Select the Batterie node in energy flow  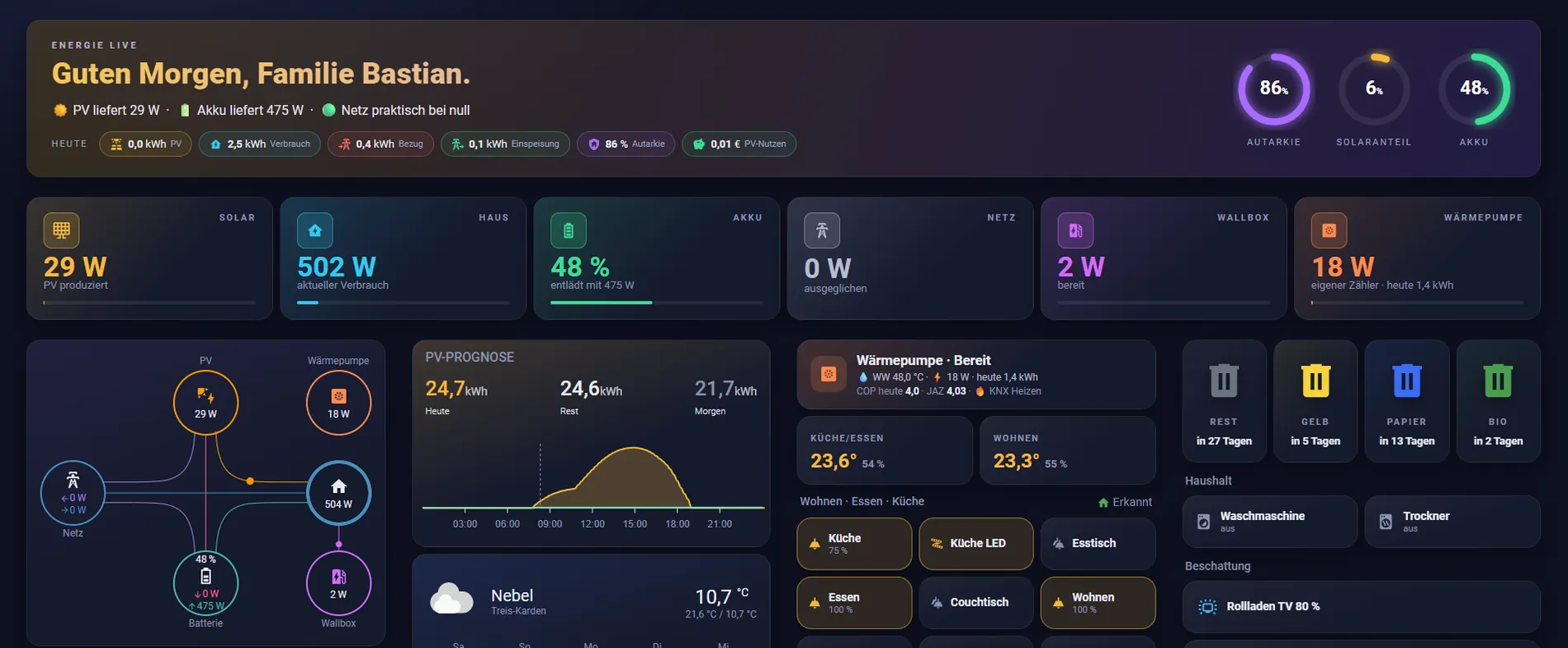point(205,583)
